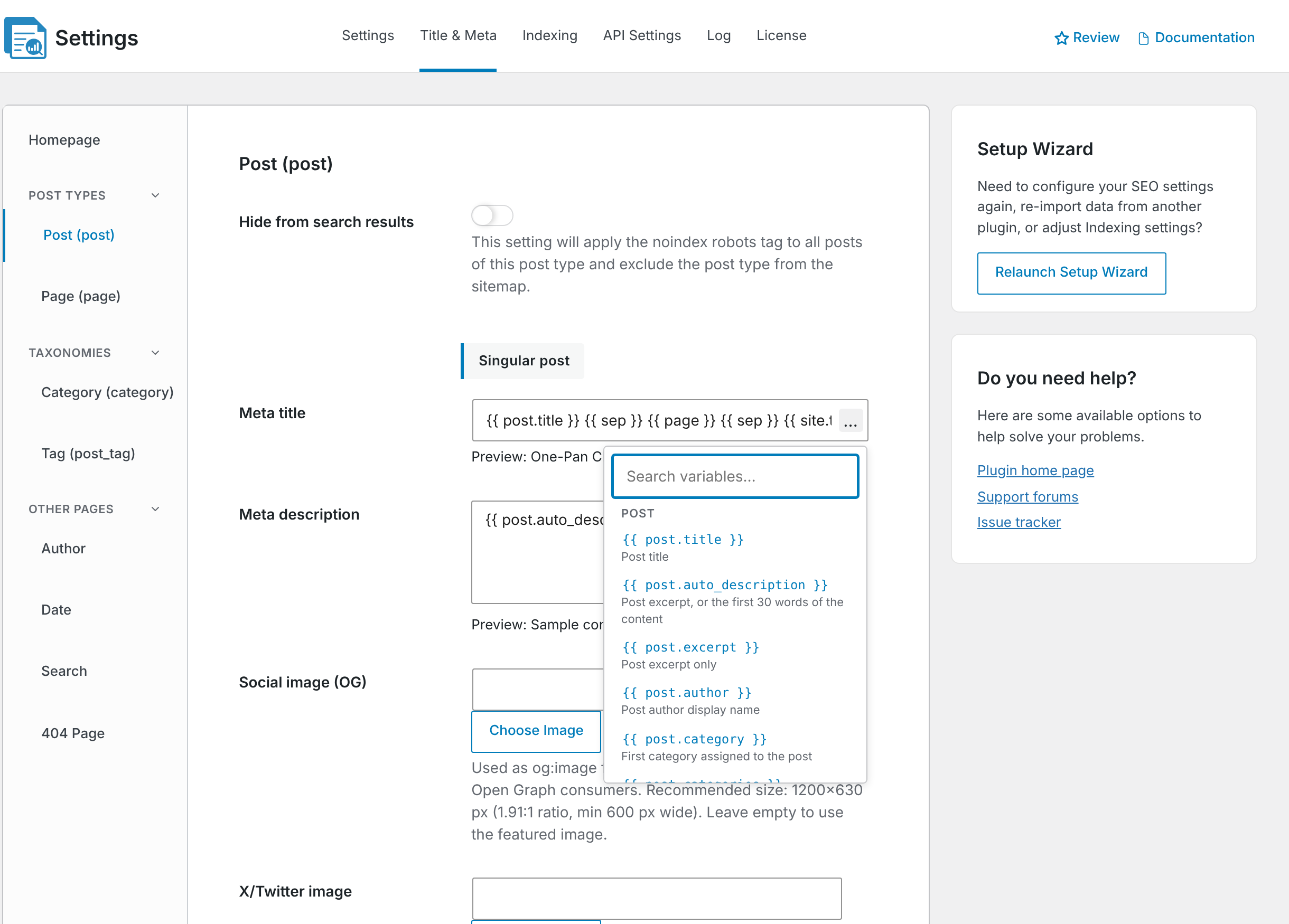Open Author page settings
1289x924 pixels.
pos(63,549)
